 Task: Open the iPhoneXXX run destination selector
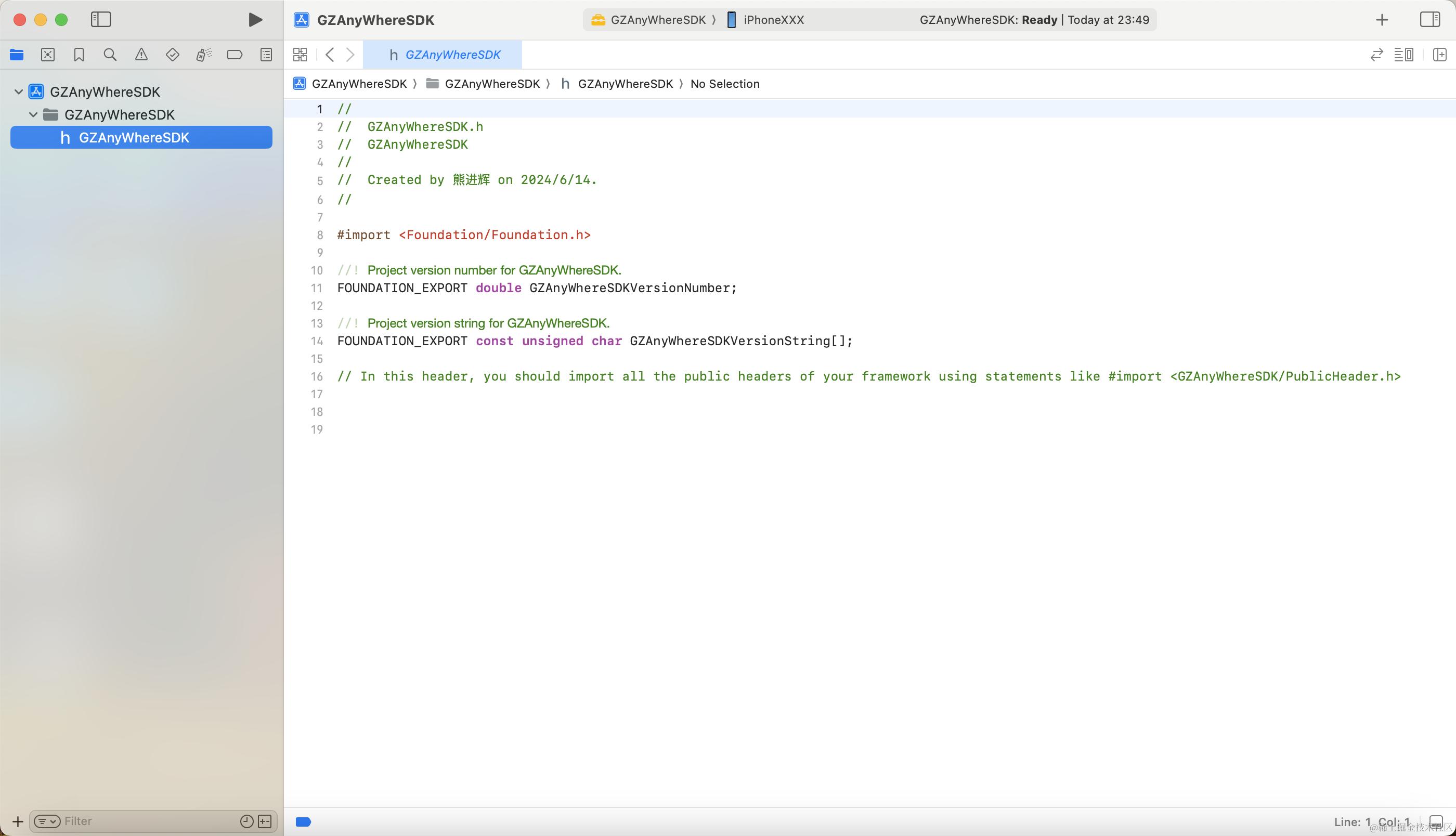(x=772, y=20)
